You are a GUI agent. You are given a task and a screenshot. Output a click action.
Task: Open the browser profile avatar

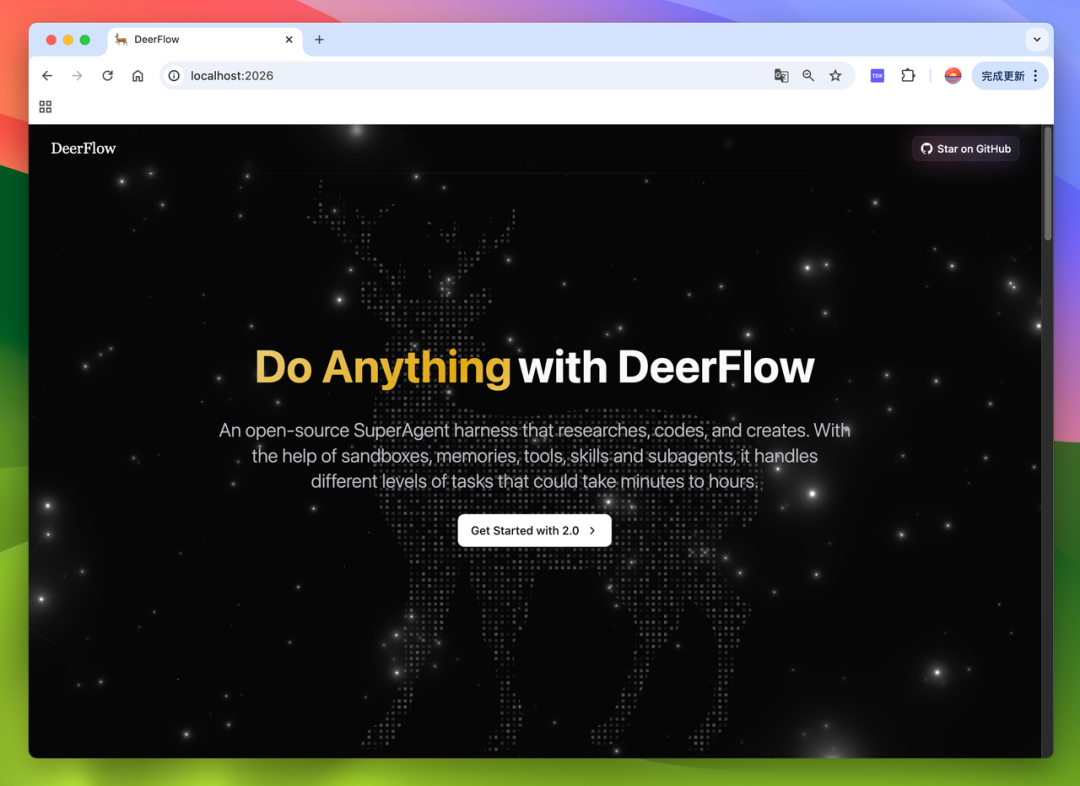(953, 76)
